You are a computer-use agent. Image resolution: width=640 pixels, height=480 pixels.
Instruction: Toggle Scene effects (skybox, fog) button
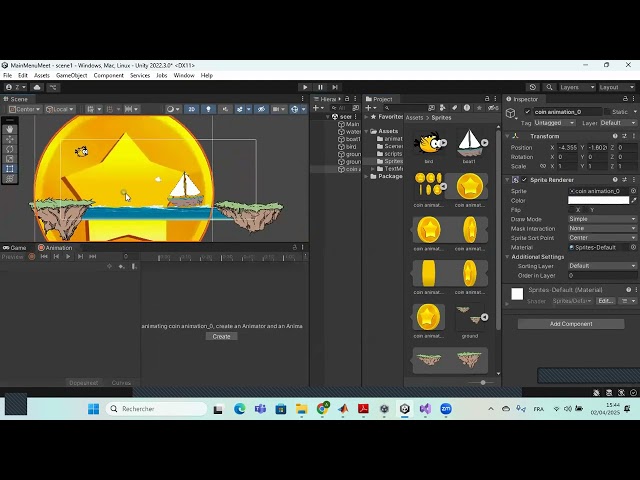(240, 109)
